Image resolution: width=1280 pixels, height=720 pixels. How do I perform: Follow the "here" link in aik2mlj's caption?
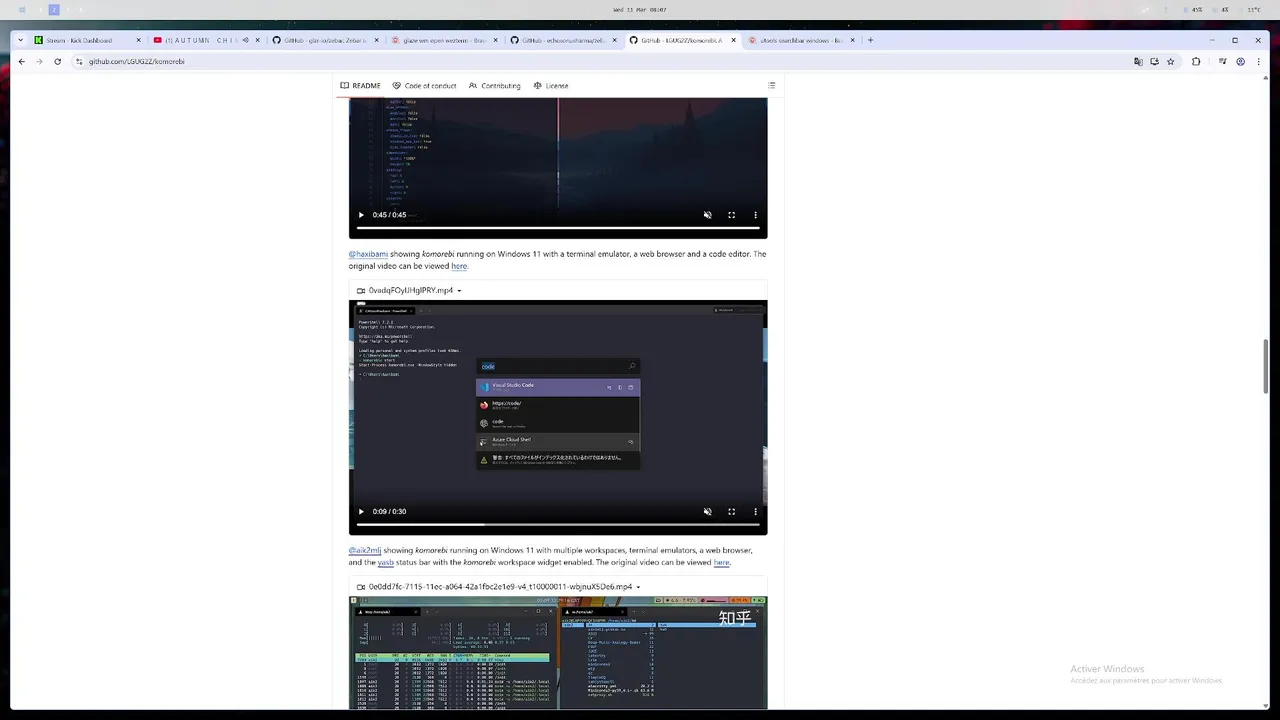coord(721,562)
